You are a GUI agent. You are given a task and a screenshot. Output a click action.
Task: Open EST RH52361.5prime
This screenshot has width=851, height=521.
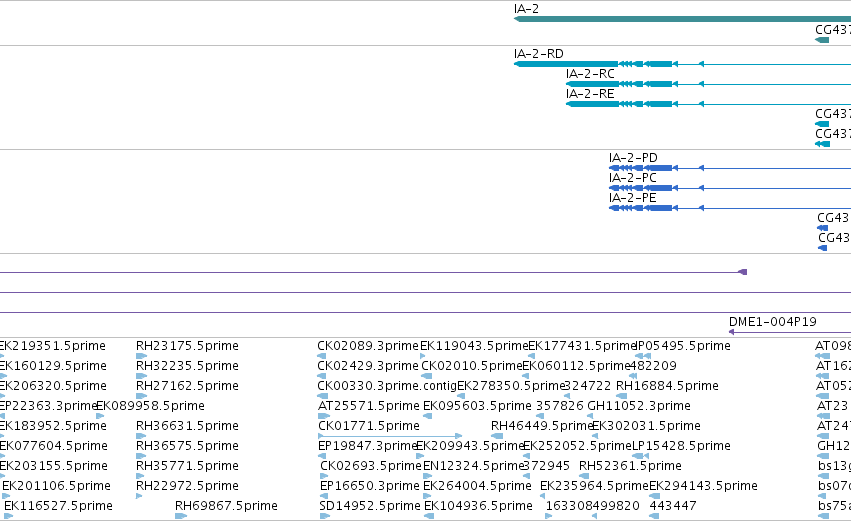pyautogui.click(x=630, y=466)
